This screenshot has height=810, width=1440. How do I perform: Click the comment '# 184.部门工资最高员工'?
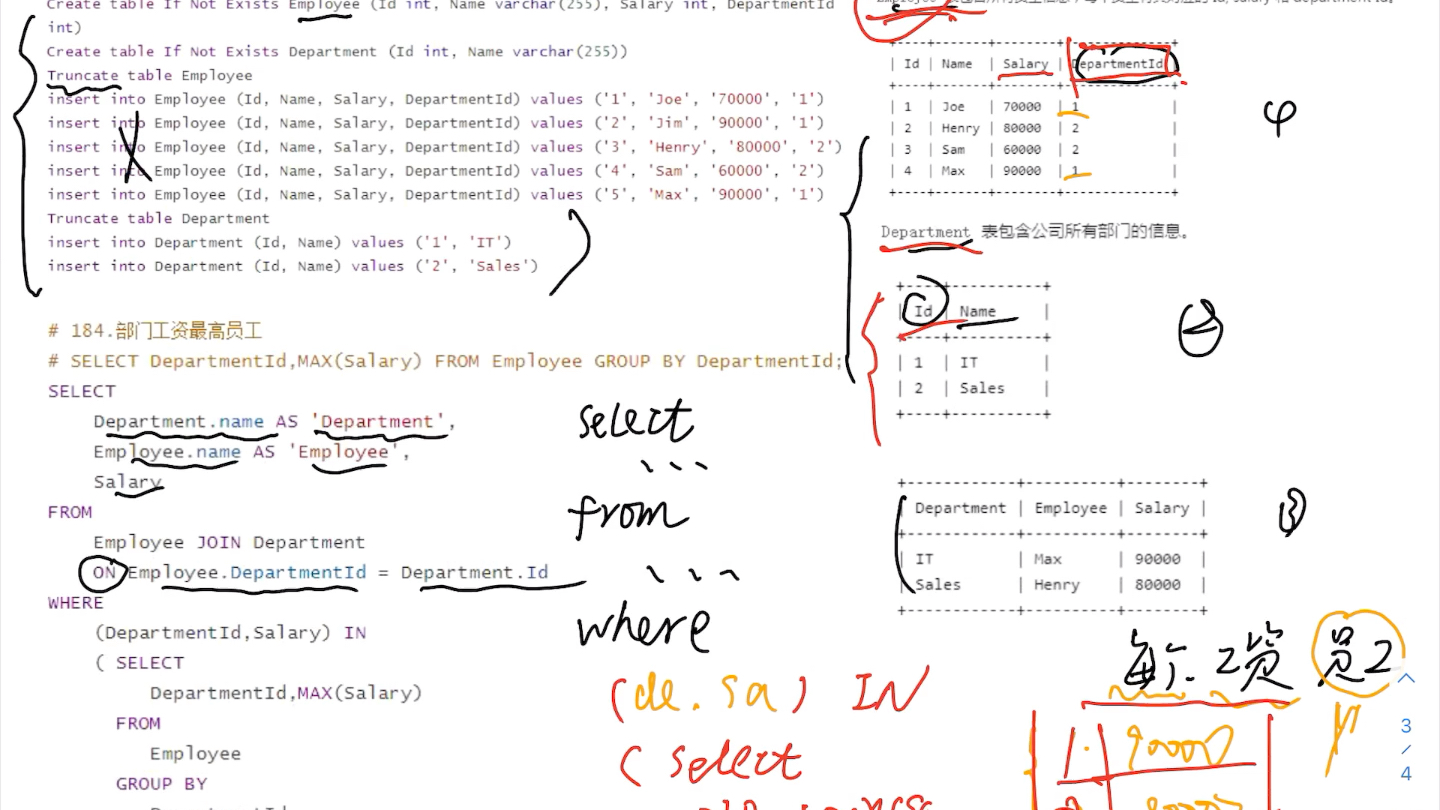[x=155, y=331]
